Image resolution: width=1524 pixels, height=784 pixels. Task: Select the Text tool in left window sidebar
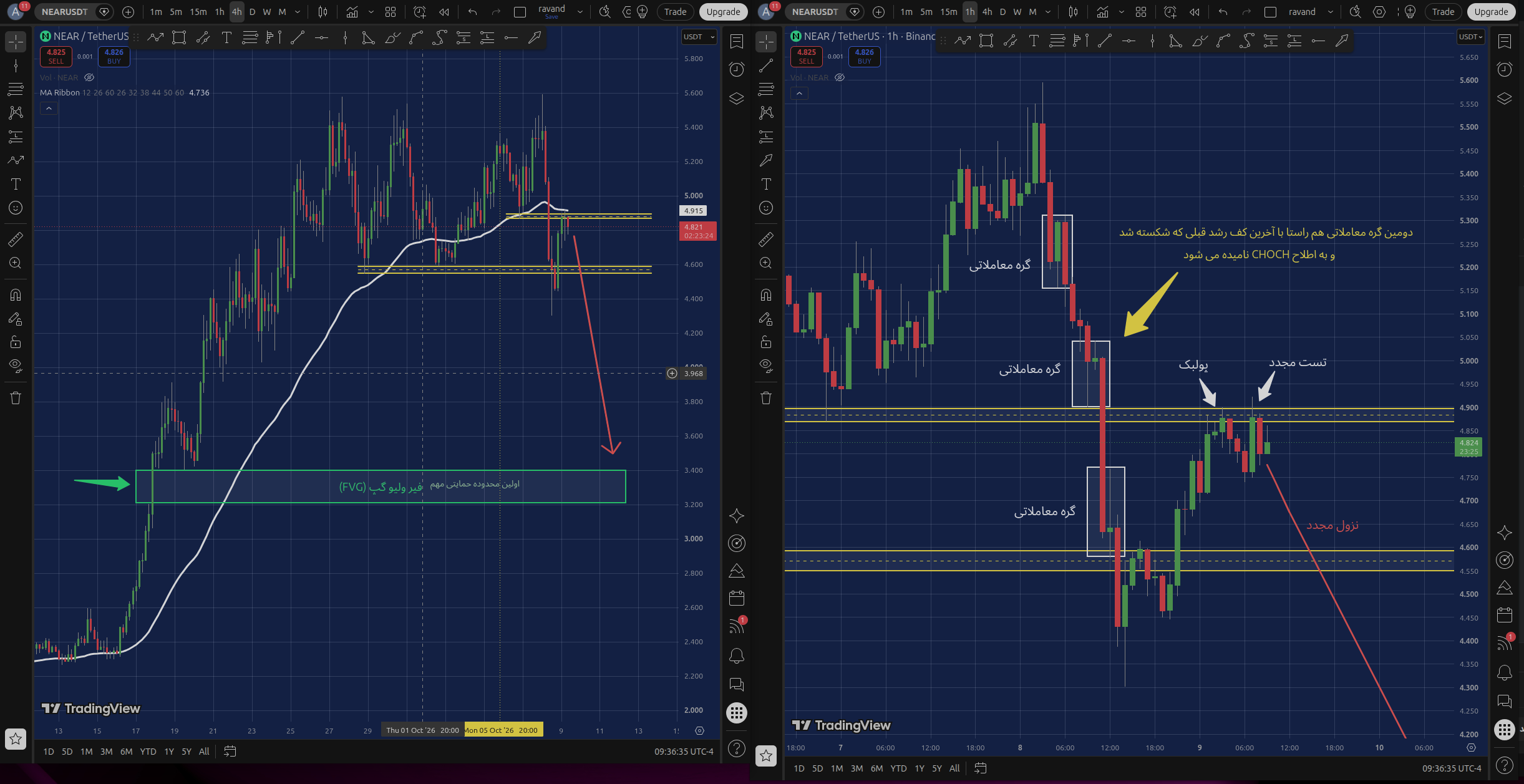(x=16, y=184)
